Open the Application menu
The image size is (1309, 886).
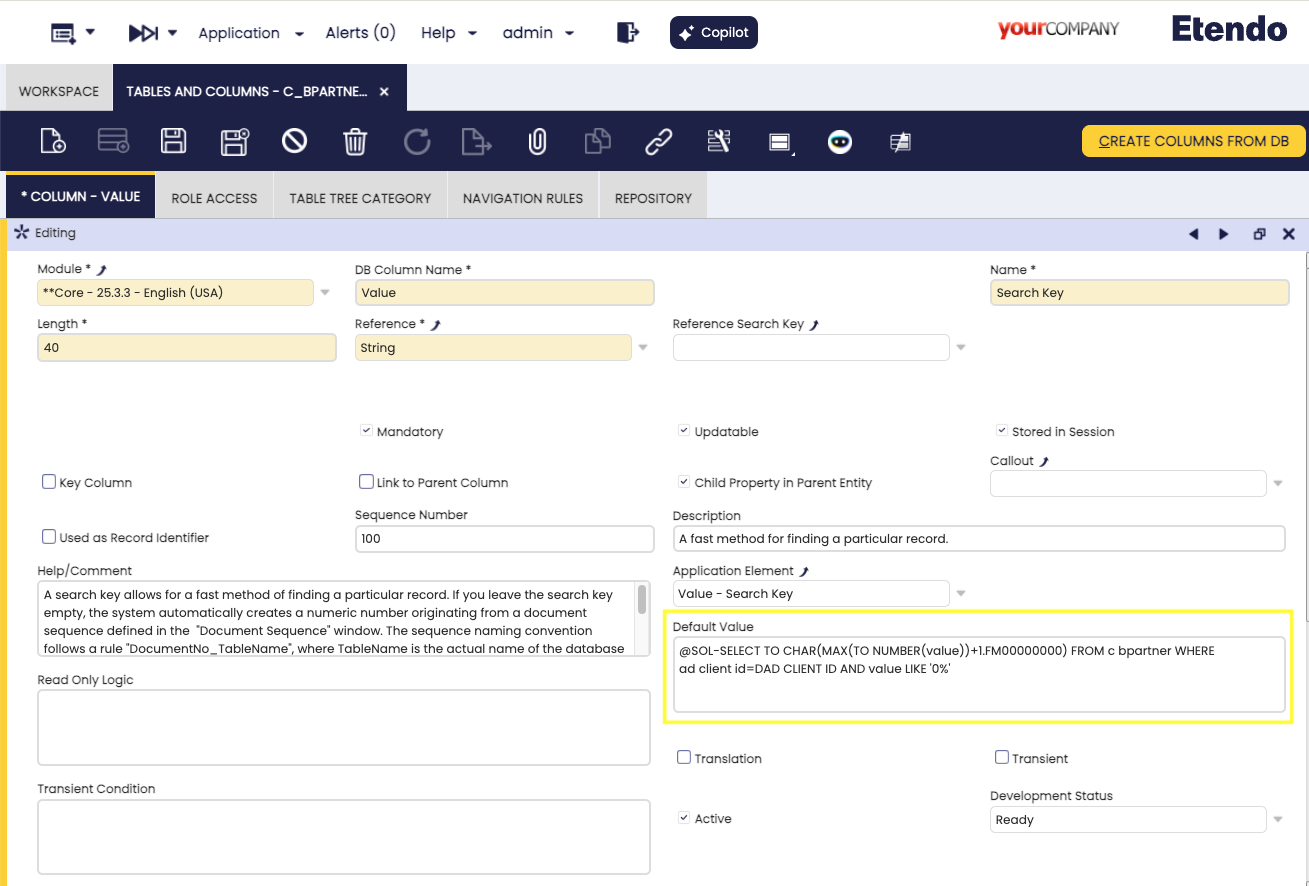250,33
